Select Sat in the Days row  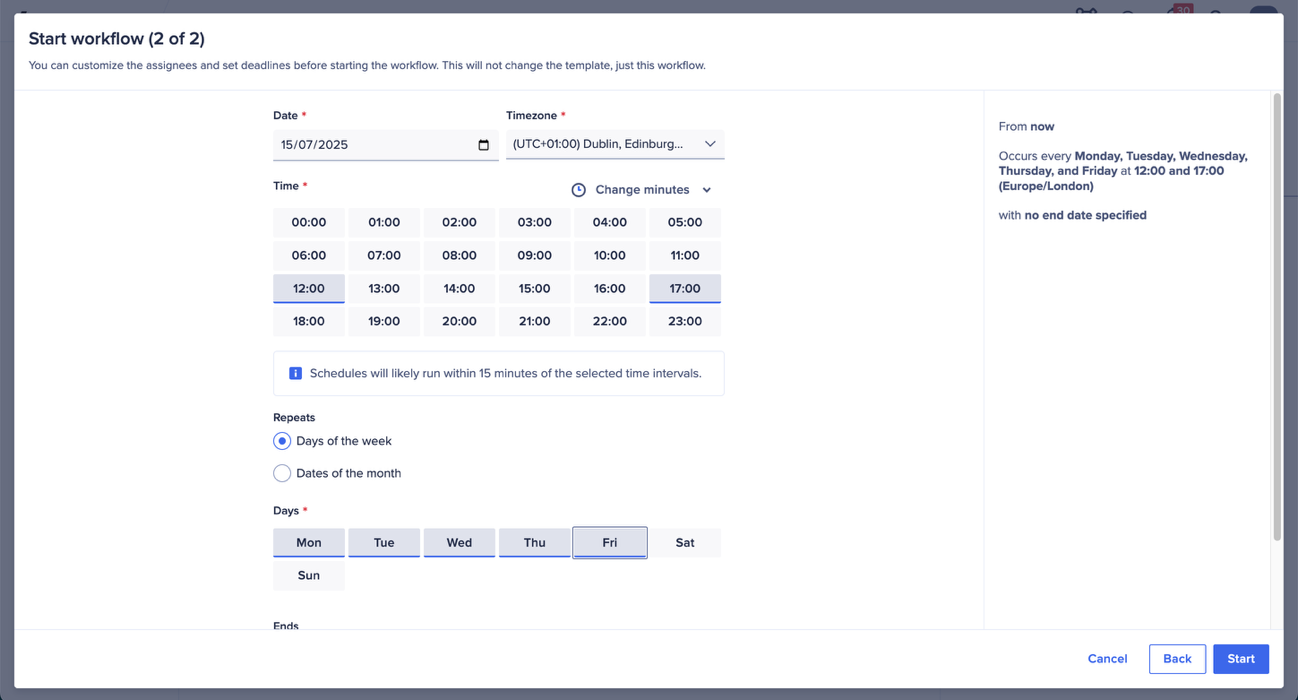point(685,542)
